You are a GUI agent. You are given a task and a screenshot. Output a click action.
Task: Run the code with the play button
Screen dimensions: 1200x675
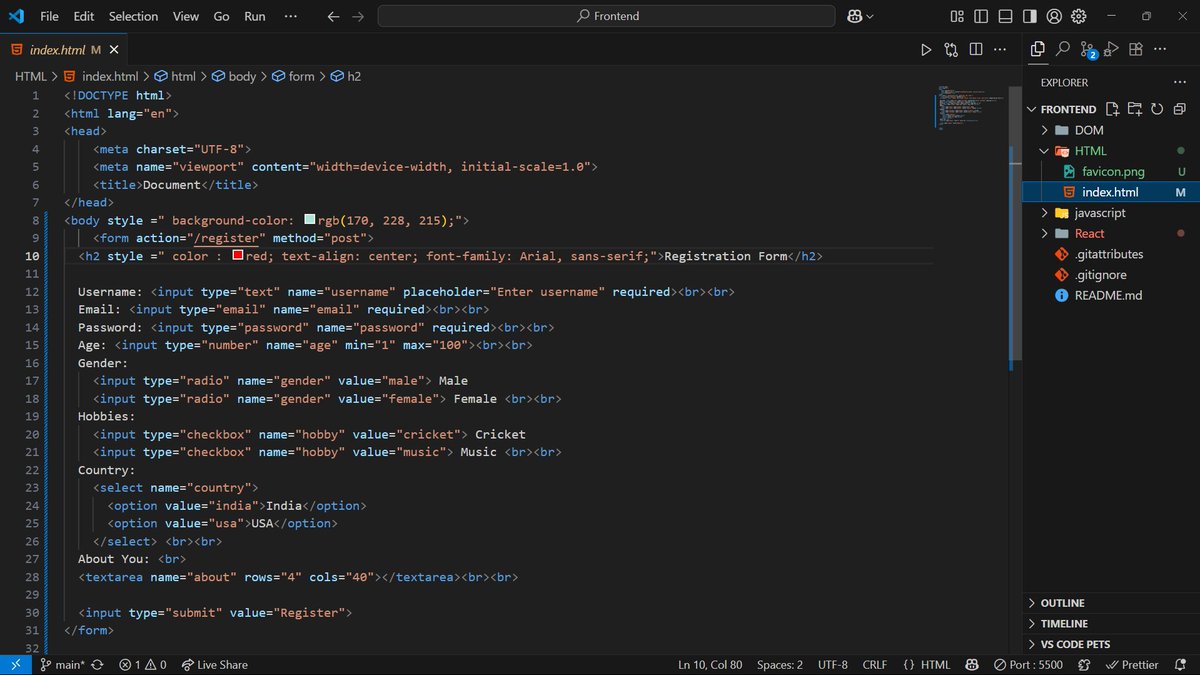point(926,48)
